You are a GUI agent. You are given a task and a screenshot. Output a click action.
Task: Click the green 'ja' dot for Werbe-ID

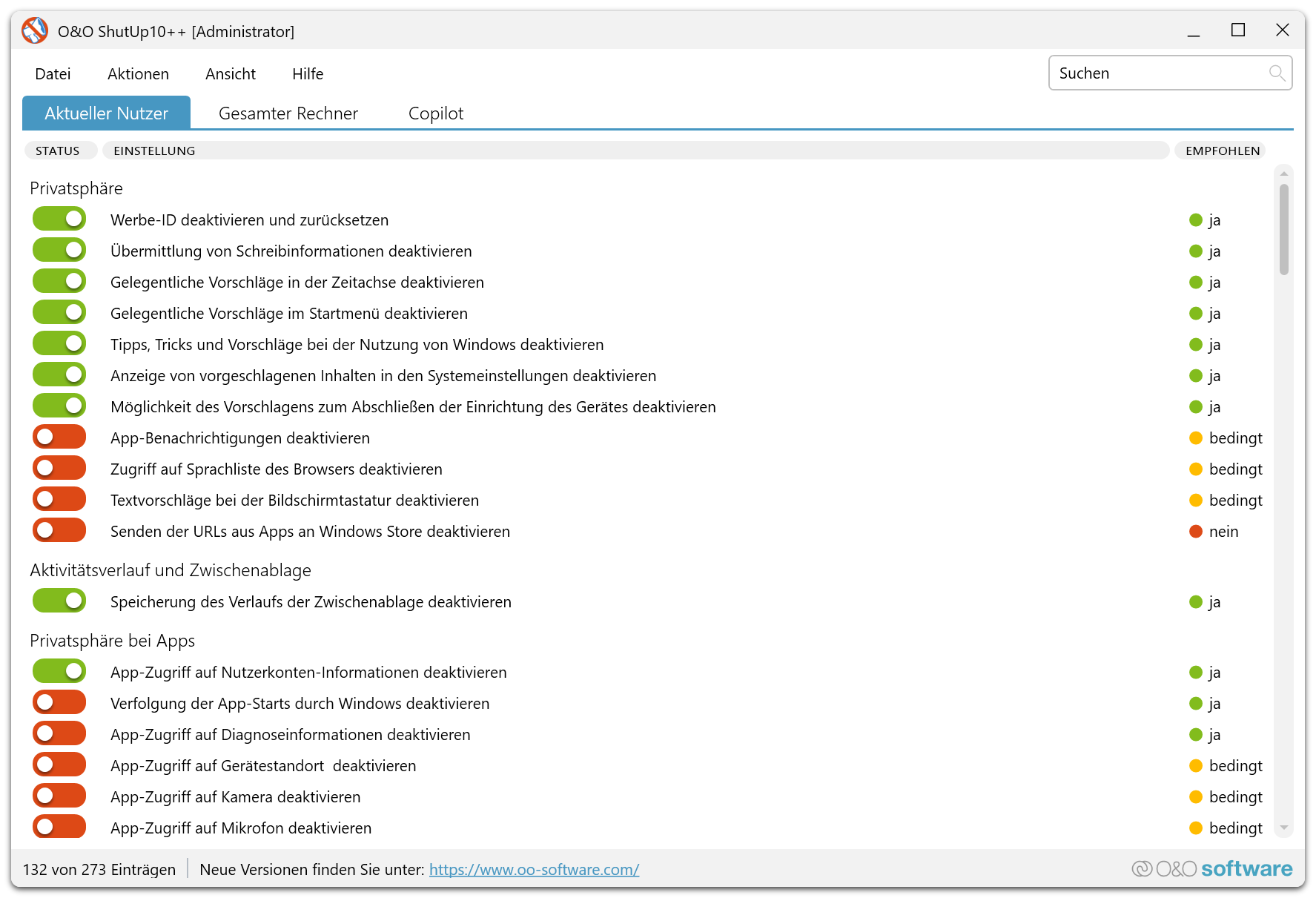1195,220
